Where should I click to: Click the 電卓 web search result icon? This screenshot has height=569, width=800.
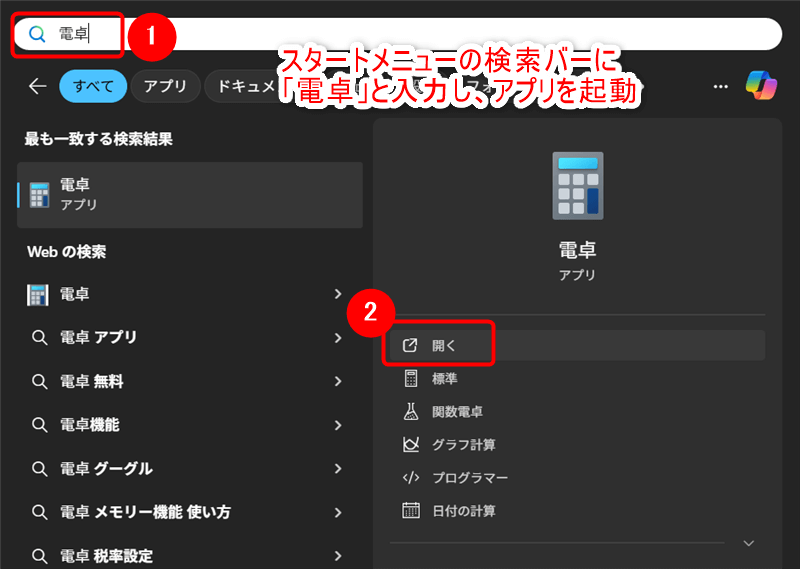(x=38, y=295)
